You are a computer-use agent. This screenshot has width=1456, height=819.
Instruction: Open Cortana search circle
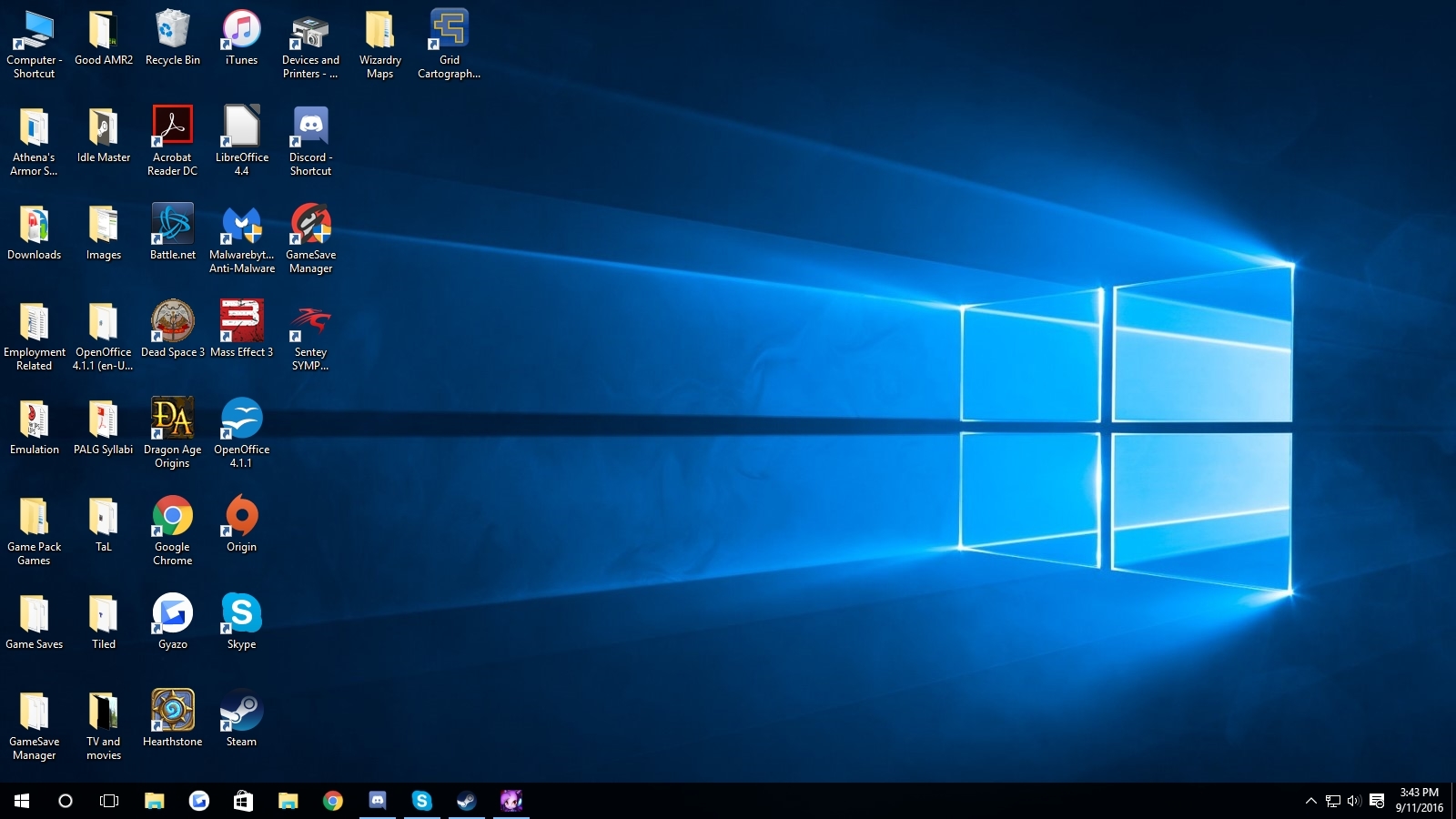coord(66,801)
